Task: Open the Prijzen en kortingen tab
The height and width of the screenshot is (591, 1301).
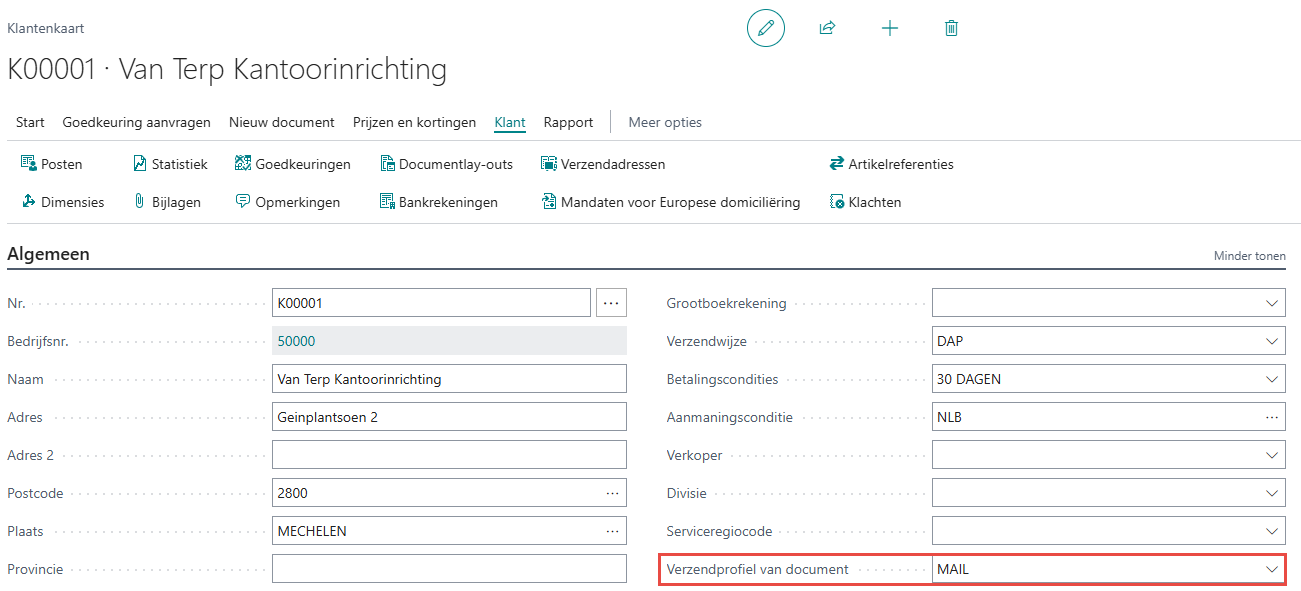Action: 414,122
